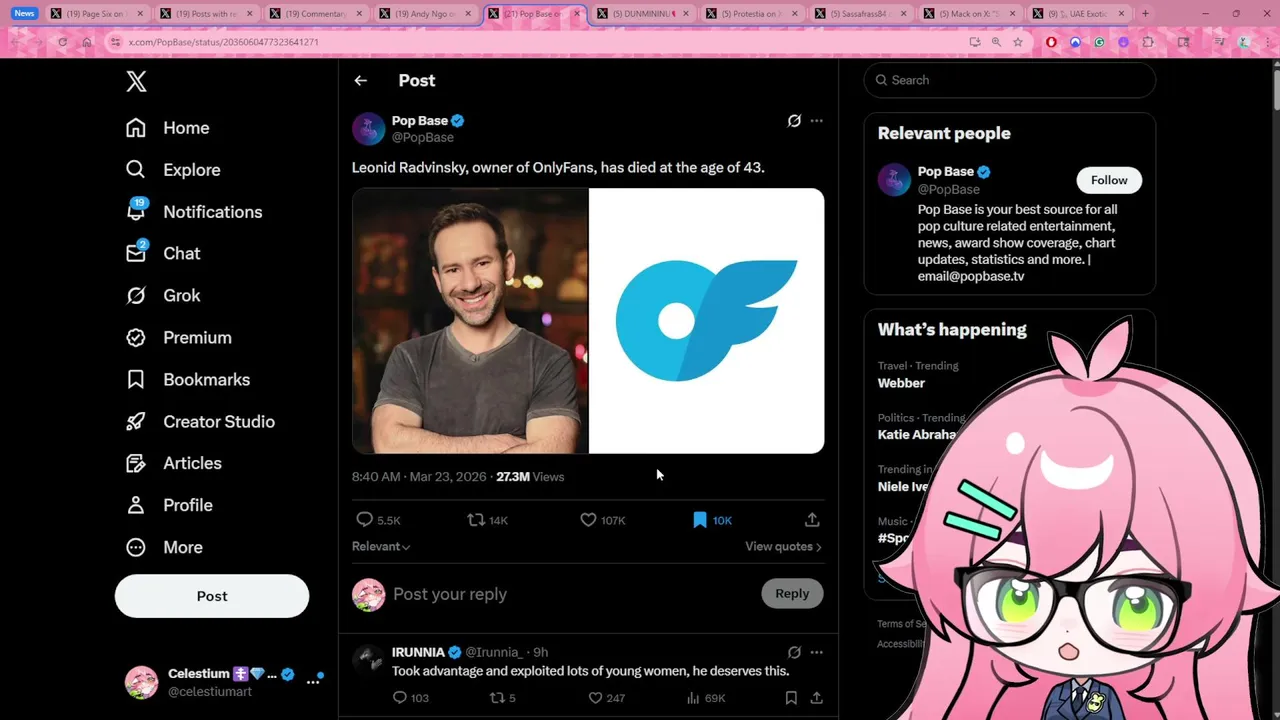The image size is (1280, 720).
Task: Switch to the Andy Ngo browser tab
Action: 425,14
